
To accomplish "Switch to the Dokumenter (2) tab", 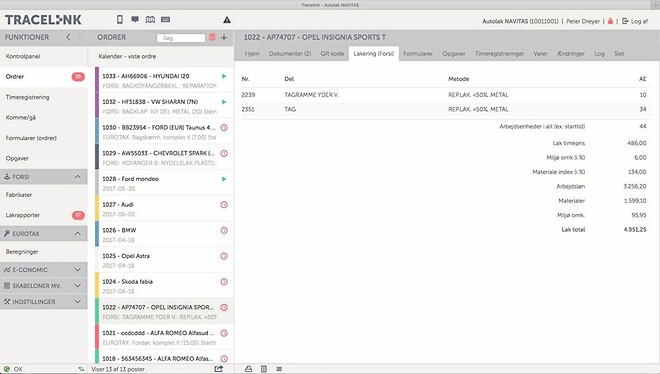I will coord(290,53).
